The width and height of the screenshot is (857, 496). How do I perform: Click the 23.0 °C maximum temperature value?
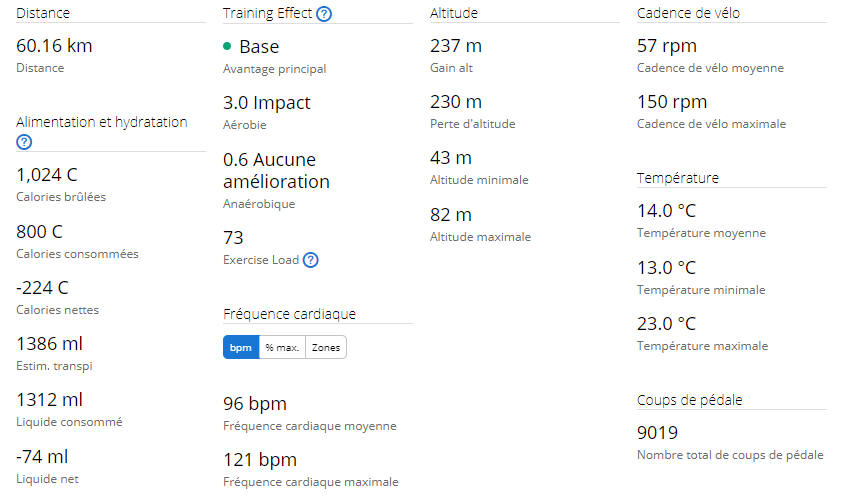pyautogui.click(x=666, y=324)
